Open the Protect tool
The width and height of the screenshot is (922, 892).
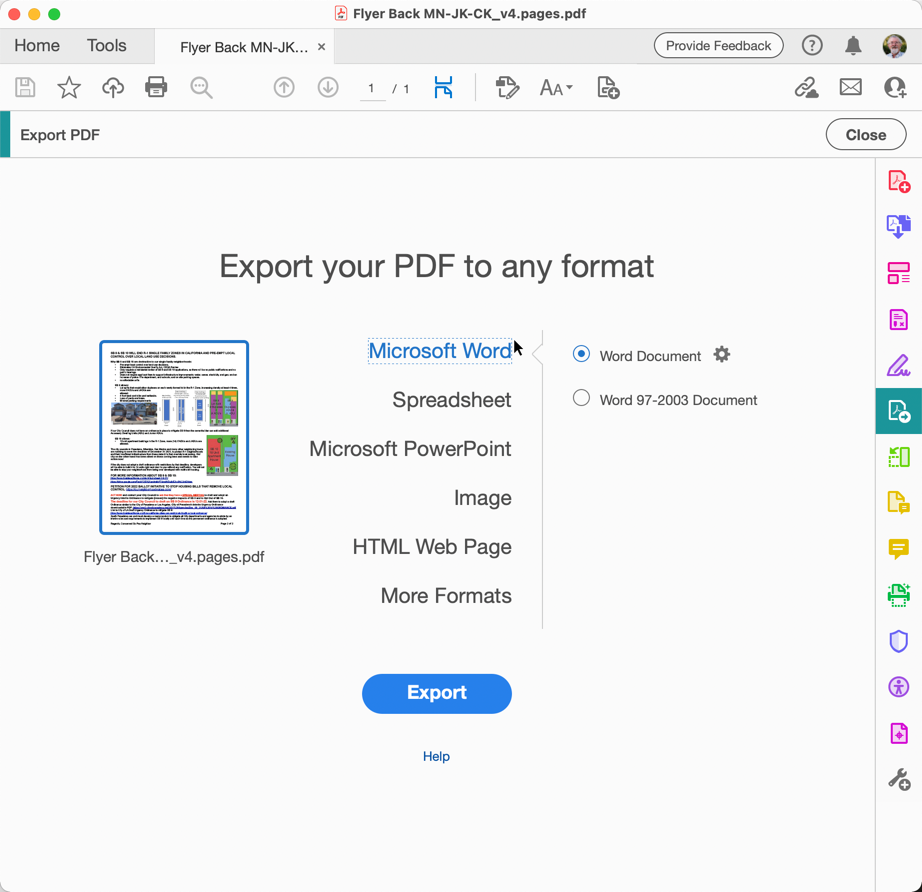[897, 641]
